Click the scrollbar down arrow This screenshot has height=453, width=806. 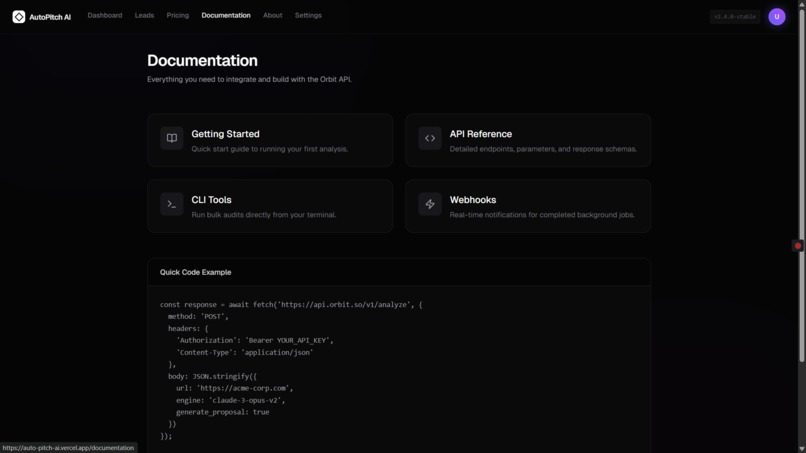tap(801, 449)
